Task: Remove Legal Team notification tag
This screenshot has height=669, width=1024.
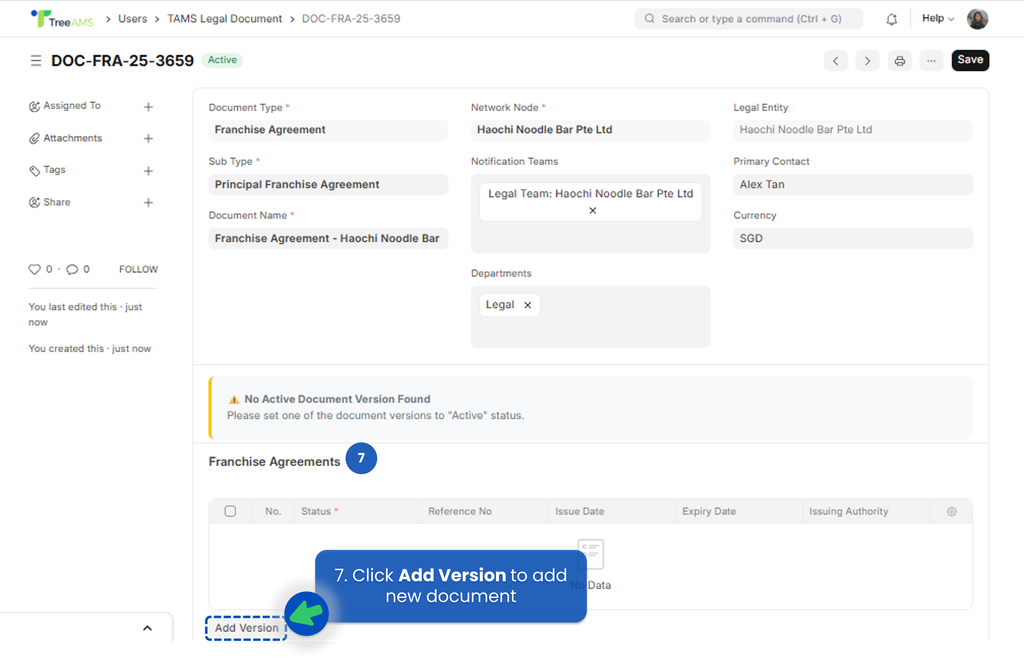Action: click(592, 211)
